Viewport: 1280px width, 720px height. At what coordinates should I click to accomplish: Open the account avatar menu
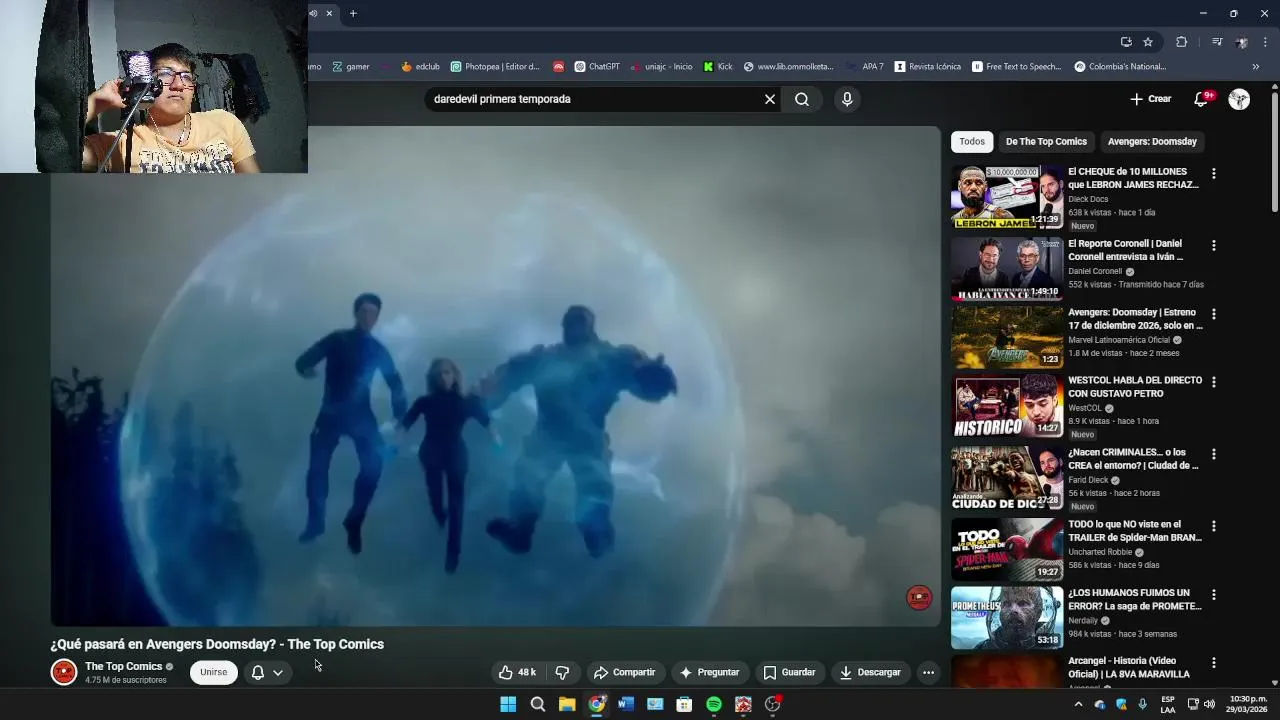[1239, 99]
